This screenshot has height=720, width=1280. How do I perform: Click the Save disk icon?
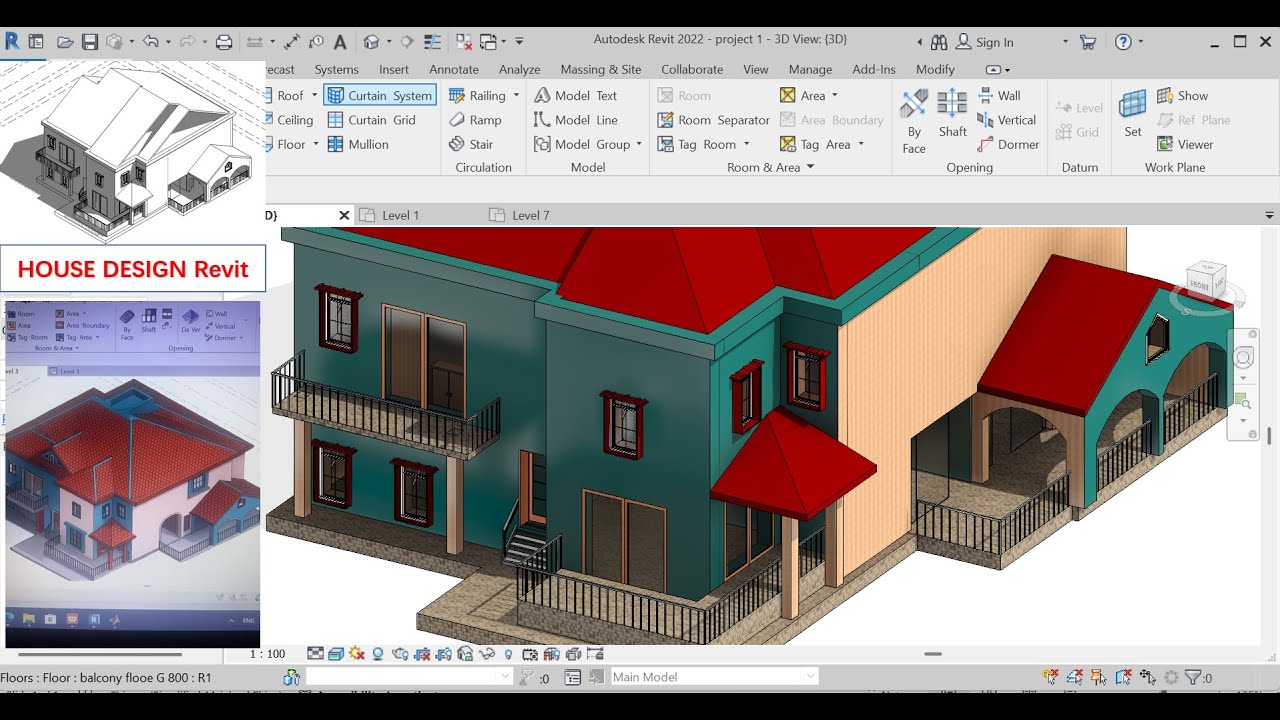point(89,42)
